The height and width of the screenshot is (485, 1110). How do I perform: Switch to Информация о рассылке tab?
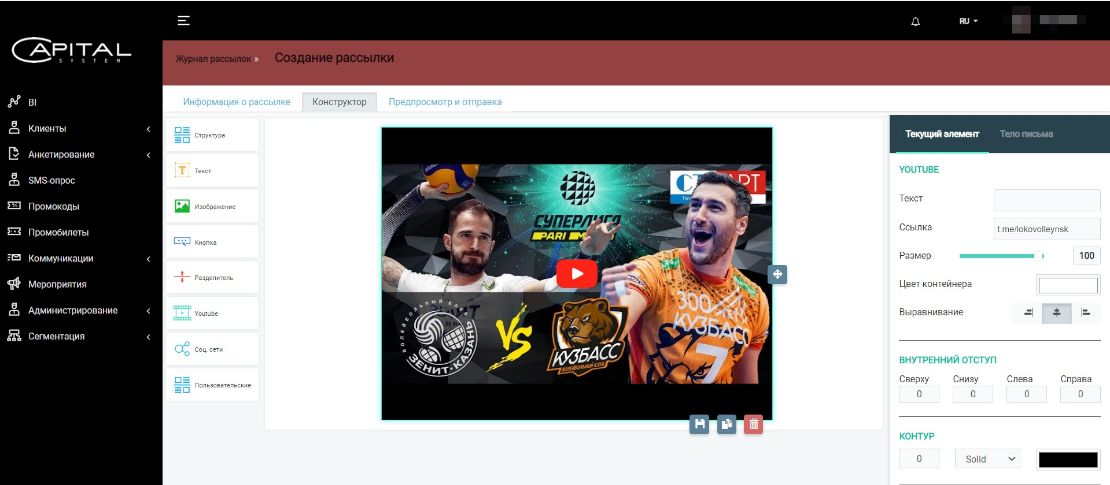[x=236, y=102]
